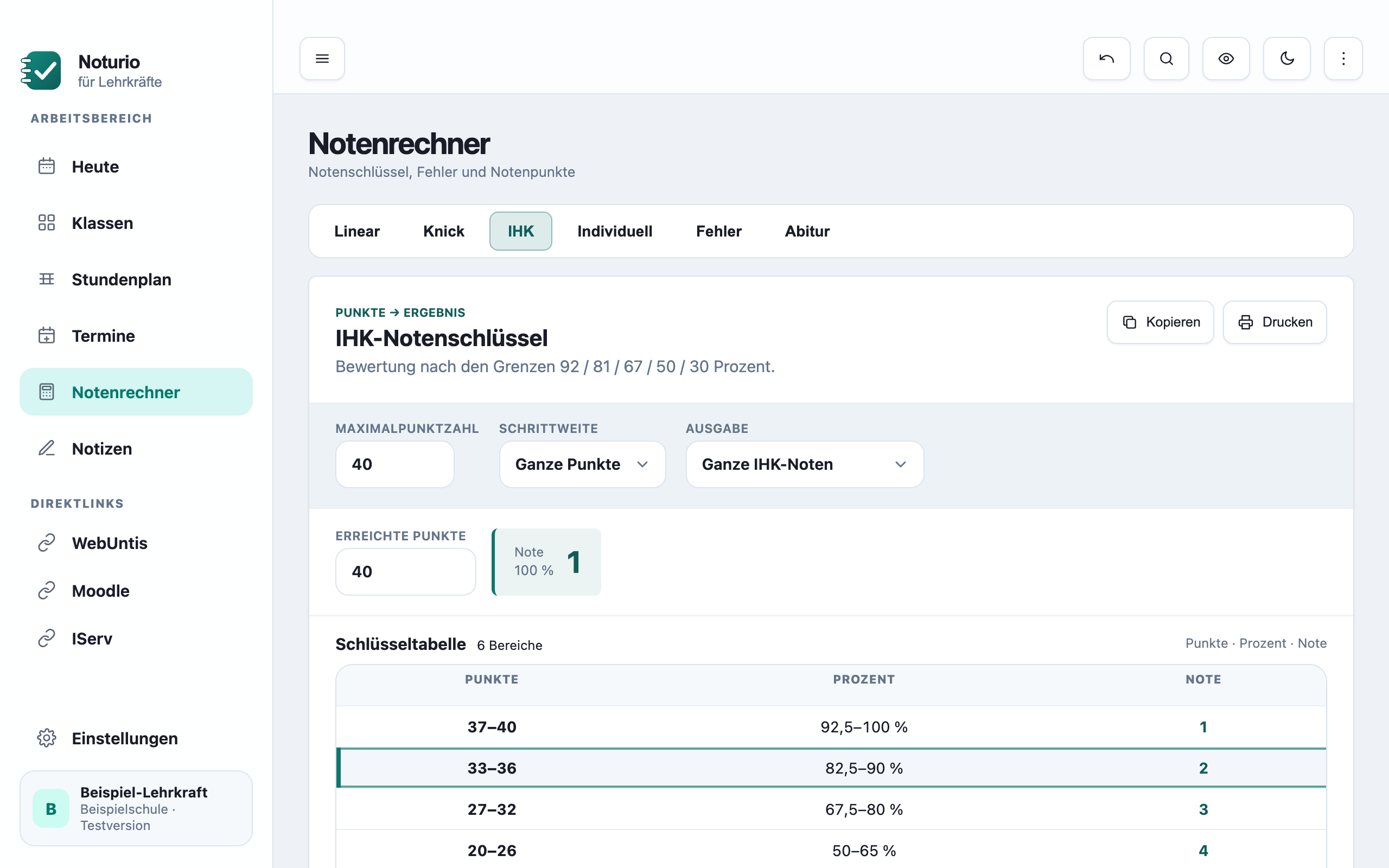Screen dimensions: 1389x868
Task: Select the Linear tab
Action: (357, 231)
